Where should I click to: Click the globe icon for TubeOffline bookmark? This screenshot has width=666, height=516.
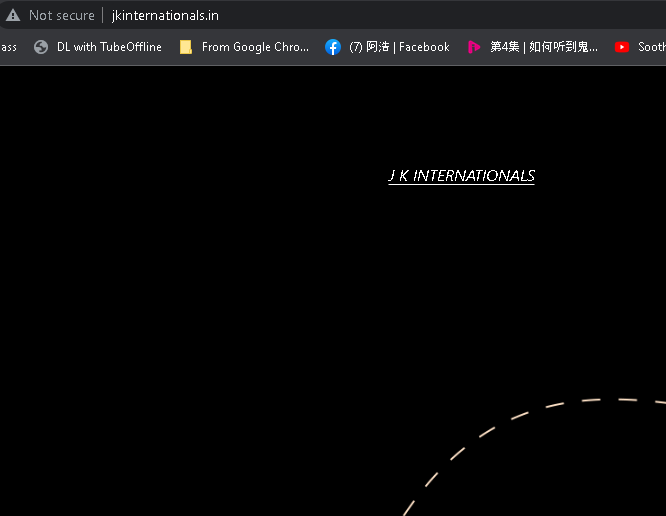(x=41, y=47)
